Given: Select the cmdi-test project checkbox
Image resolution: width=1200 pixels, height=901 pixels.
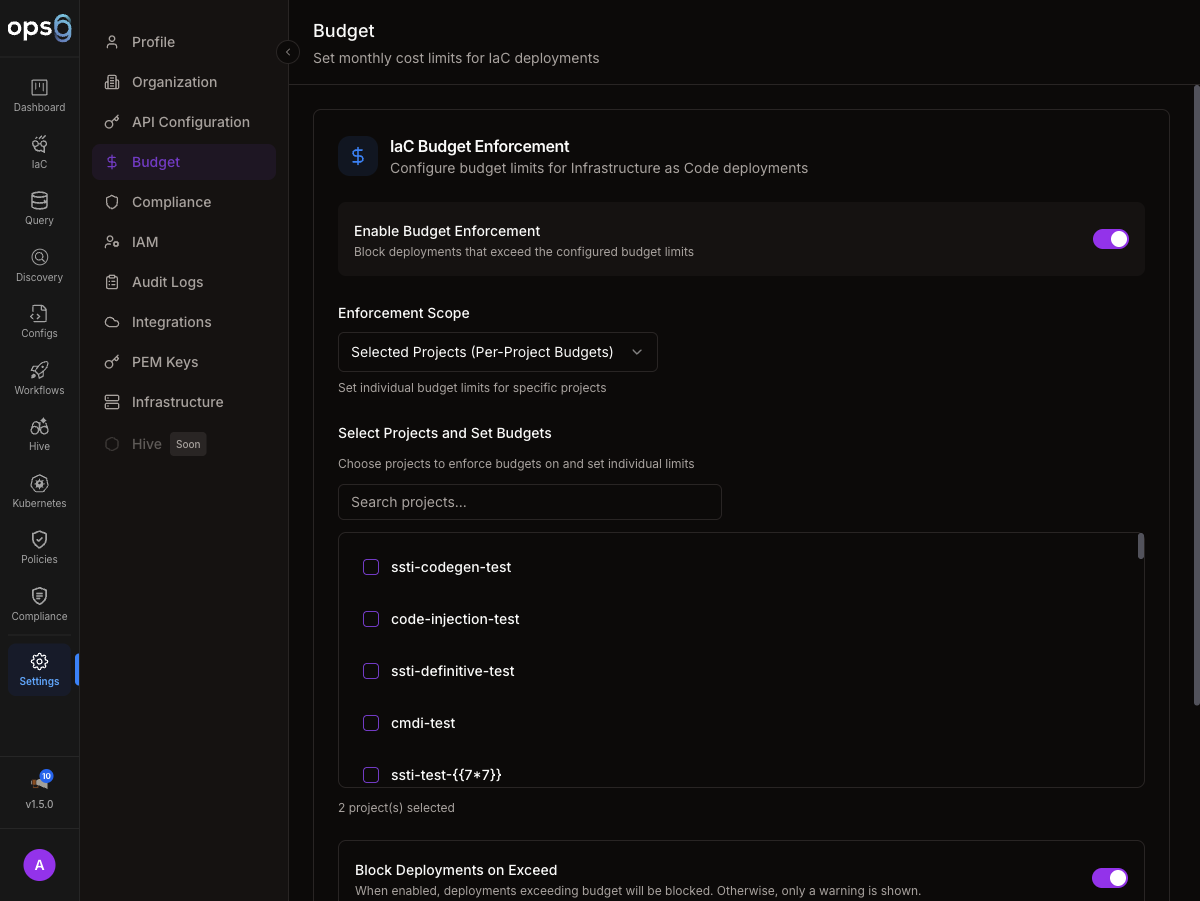Looking at the screenshot, I should coord(371,723).
